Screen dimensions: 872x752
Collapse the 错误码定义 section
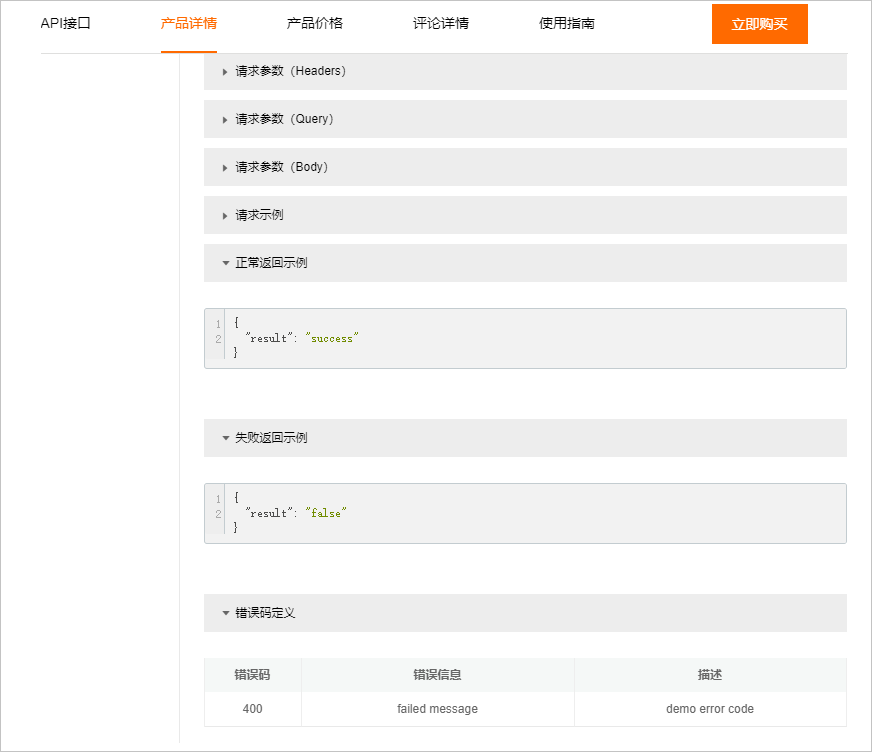(x=525, y=613)
